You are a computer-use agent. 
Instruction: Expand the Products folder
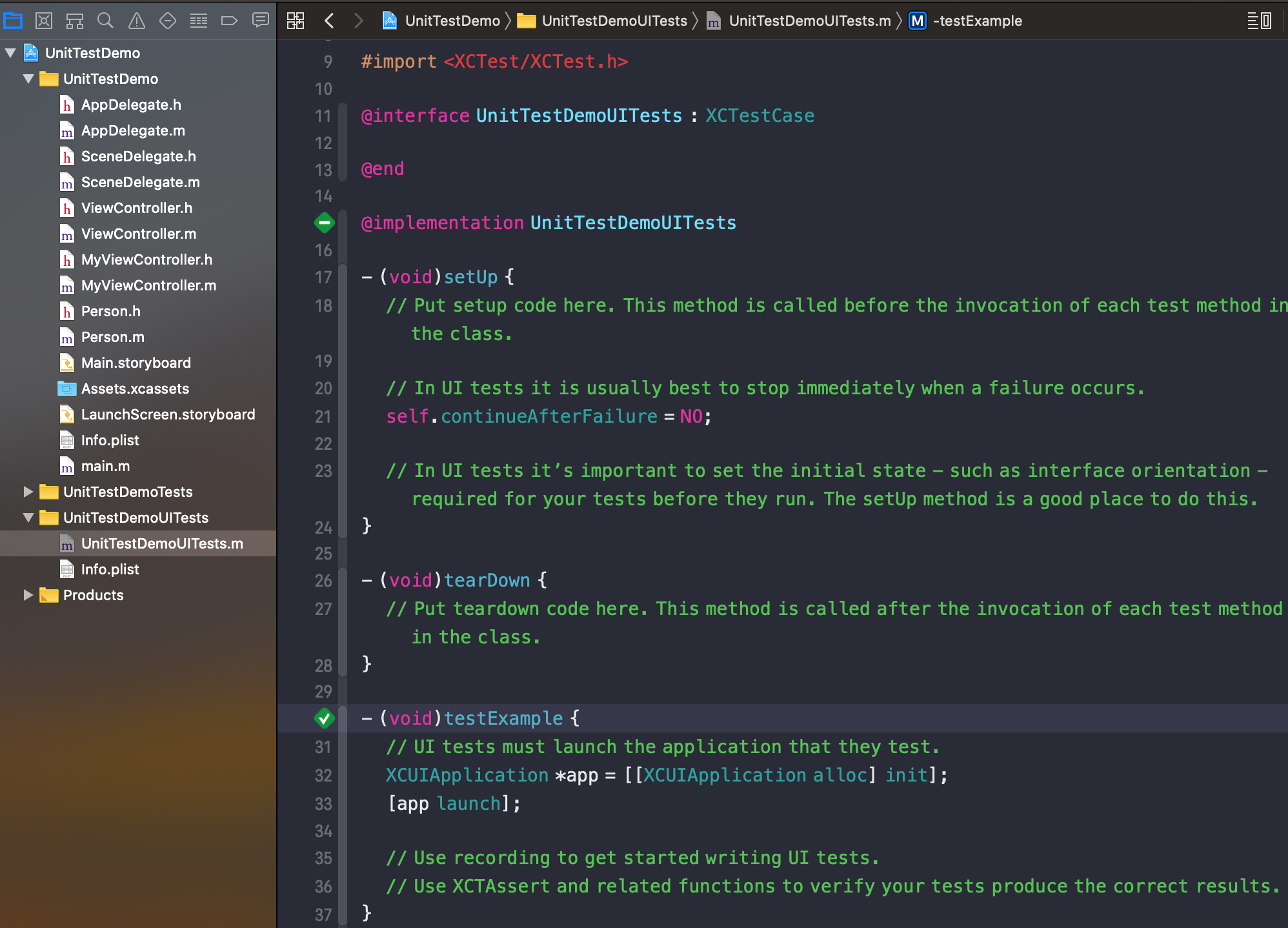pos(28,595)
